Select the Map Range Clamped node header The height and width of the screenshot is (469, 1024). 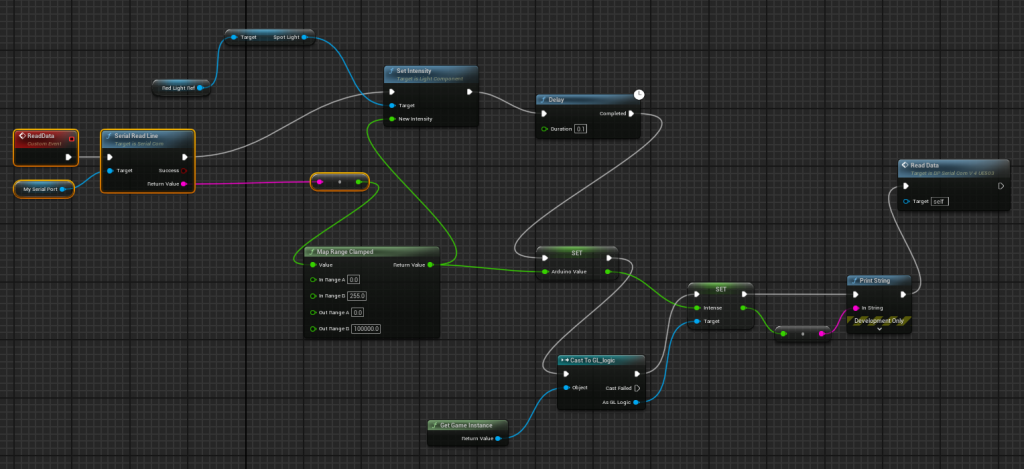coord(371,251)
